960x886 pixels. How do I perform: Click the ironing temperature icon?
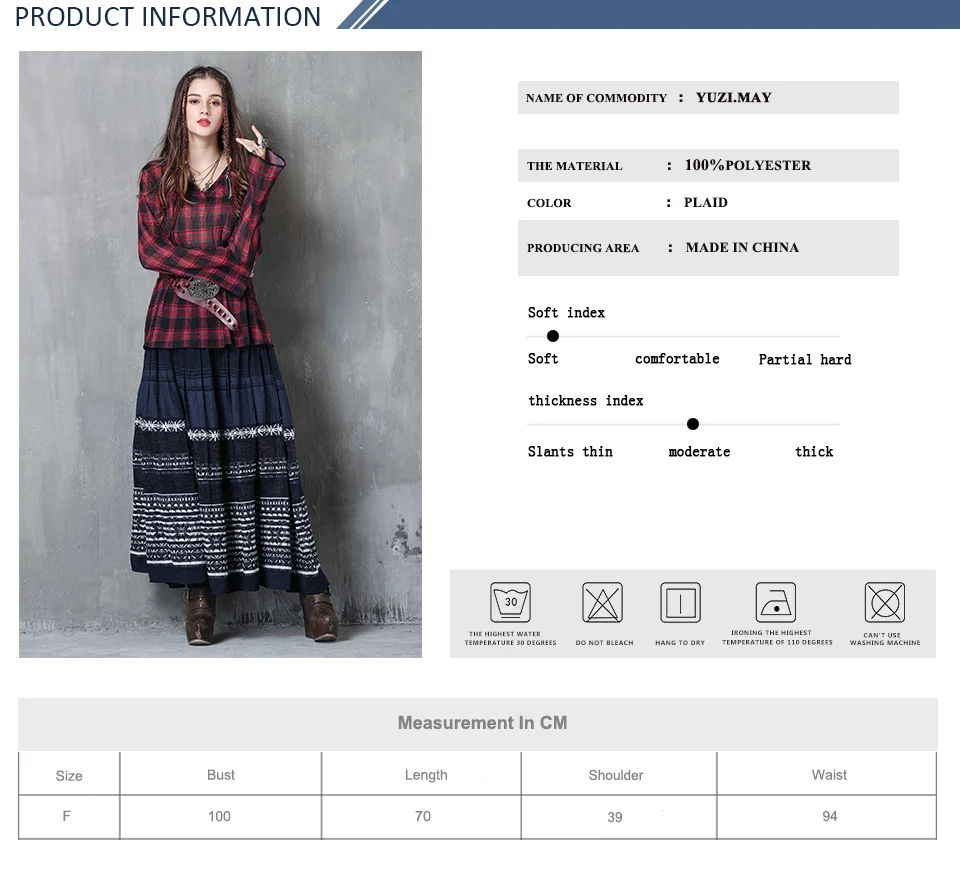[776, 602]
